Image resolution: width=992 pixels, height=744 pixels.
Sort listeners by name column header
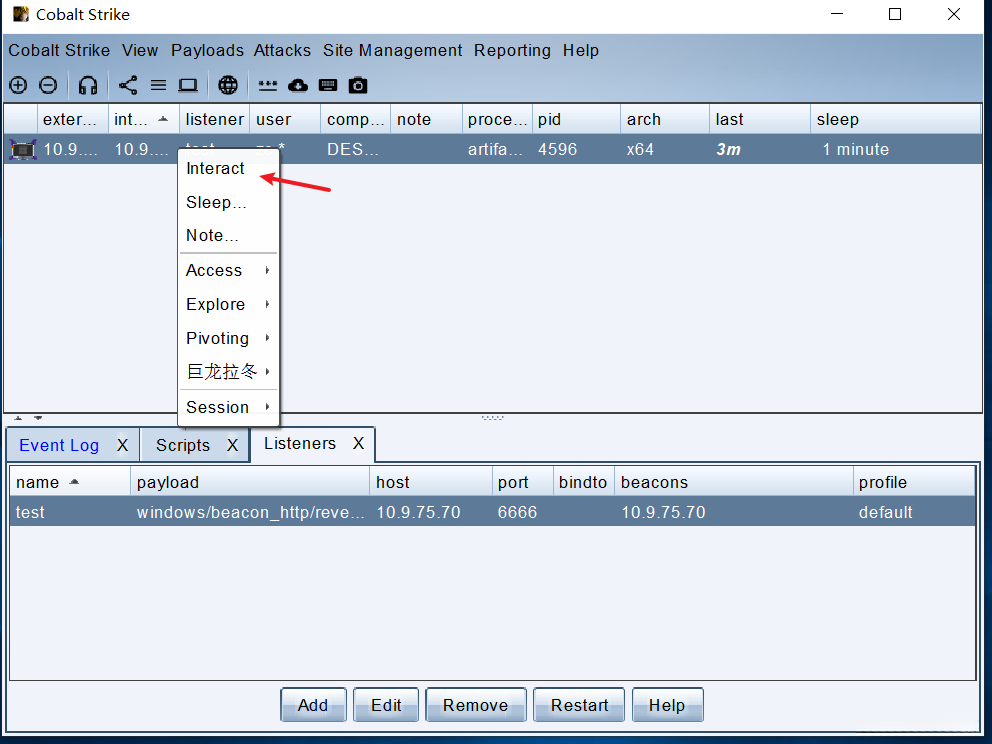(70, 482)
